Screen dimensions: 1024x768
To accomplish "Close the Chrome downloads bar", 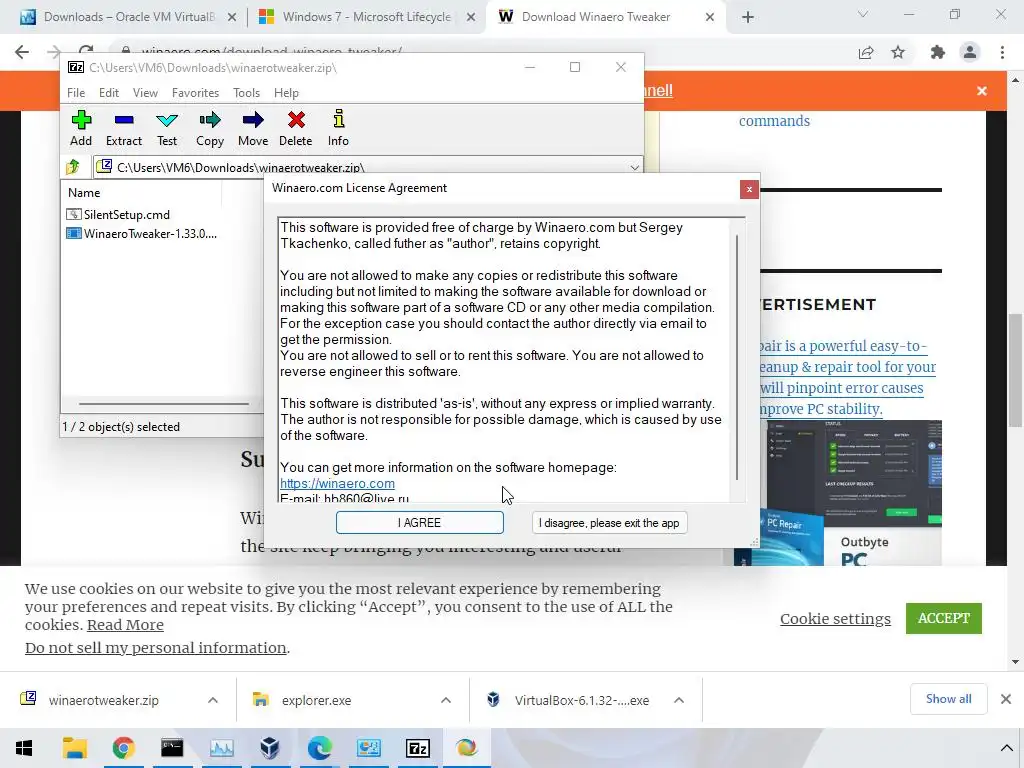I will pos(1006,699).
